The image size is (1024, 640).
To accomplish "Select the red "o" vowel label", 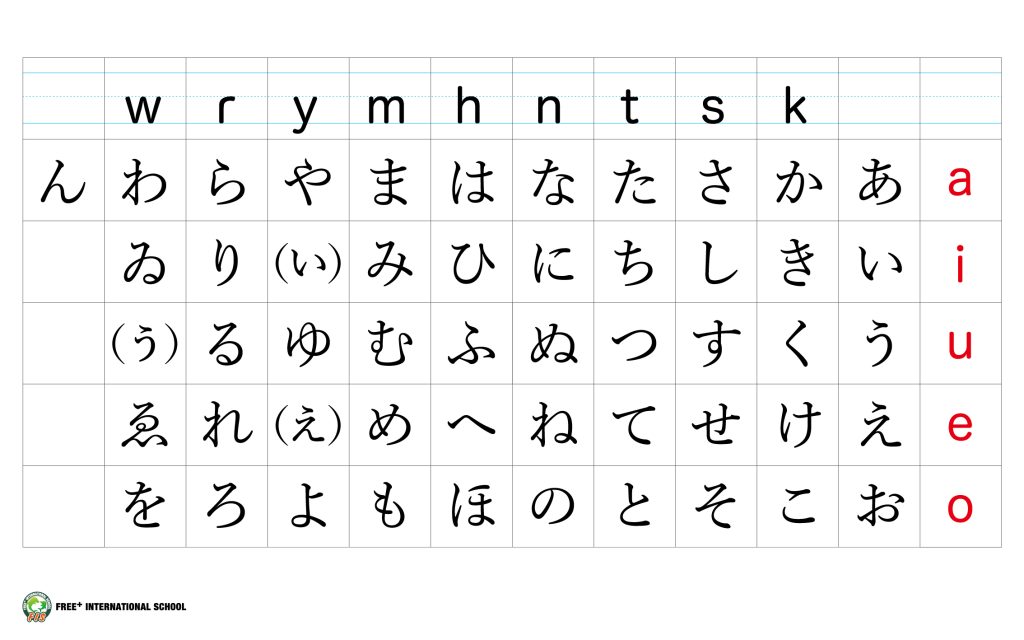I will point(959,507).
